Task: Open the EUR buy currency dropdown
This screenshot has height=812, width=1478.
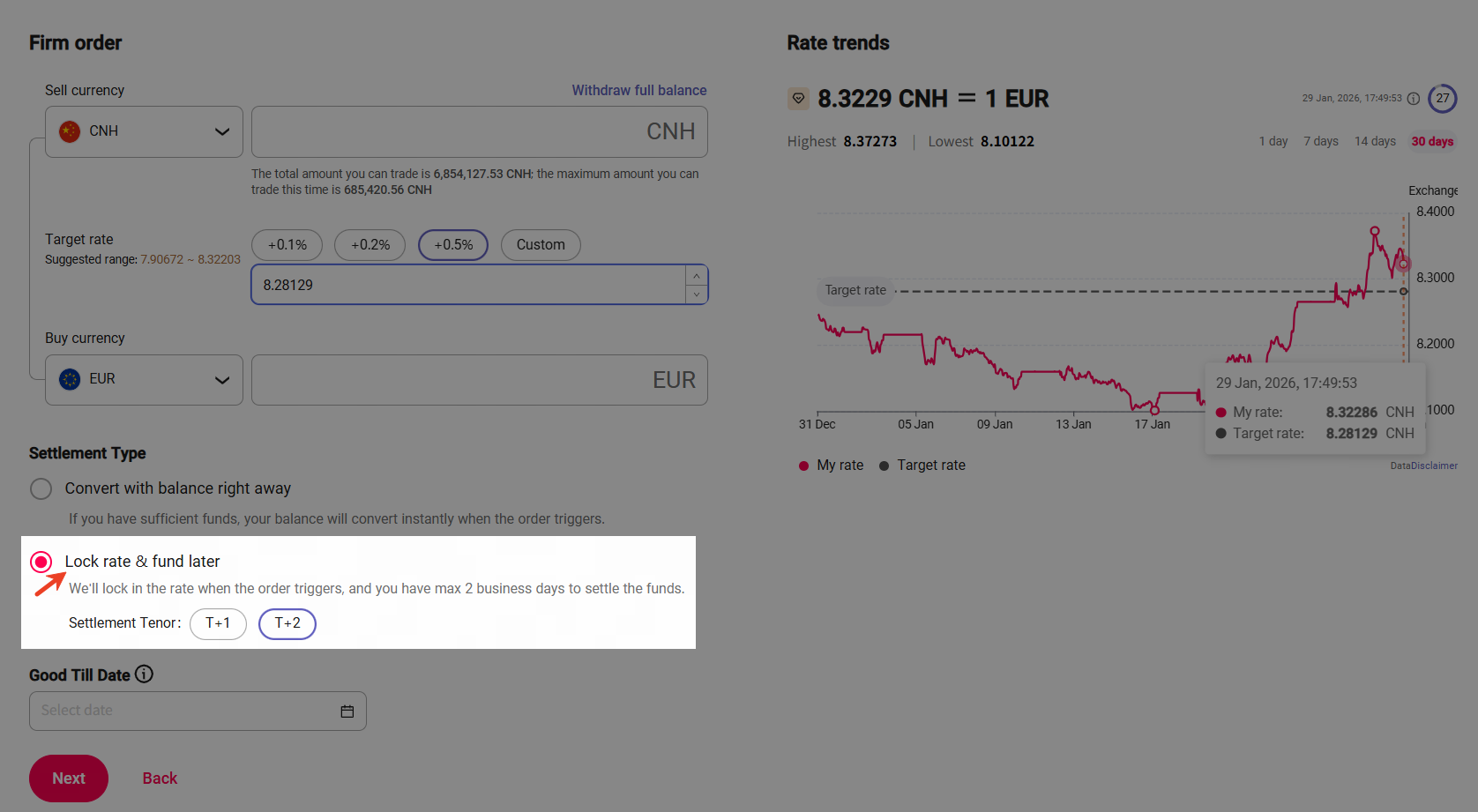Action: coord(144,379)
